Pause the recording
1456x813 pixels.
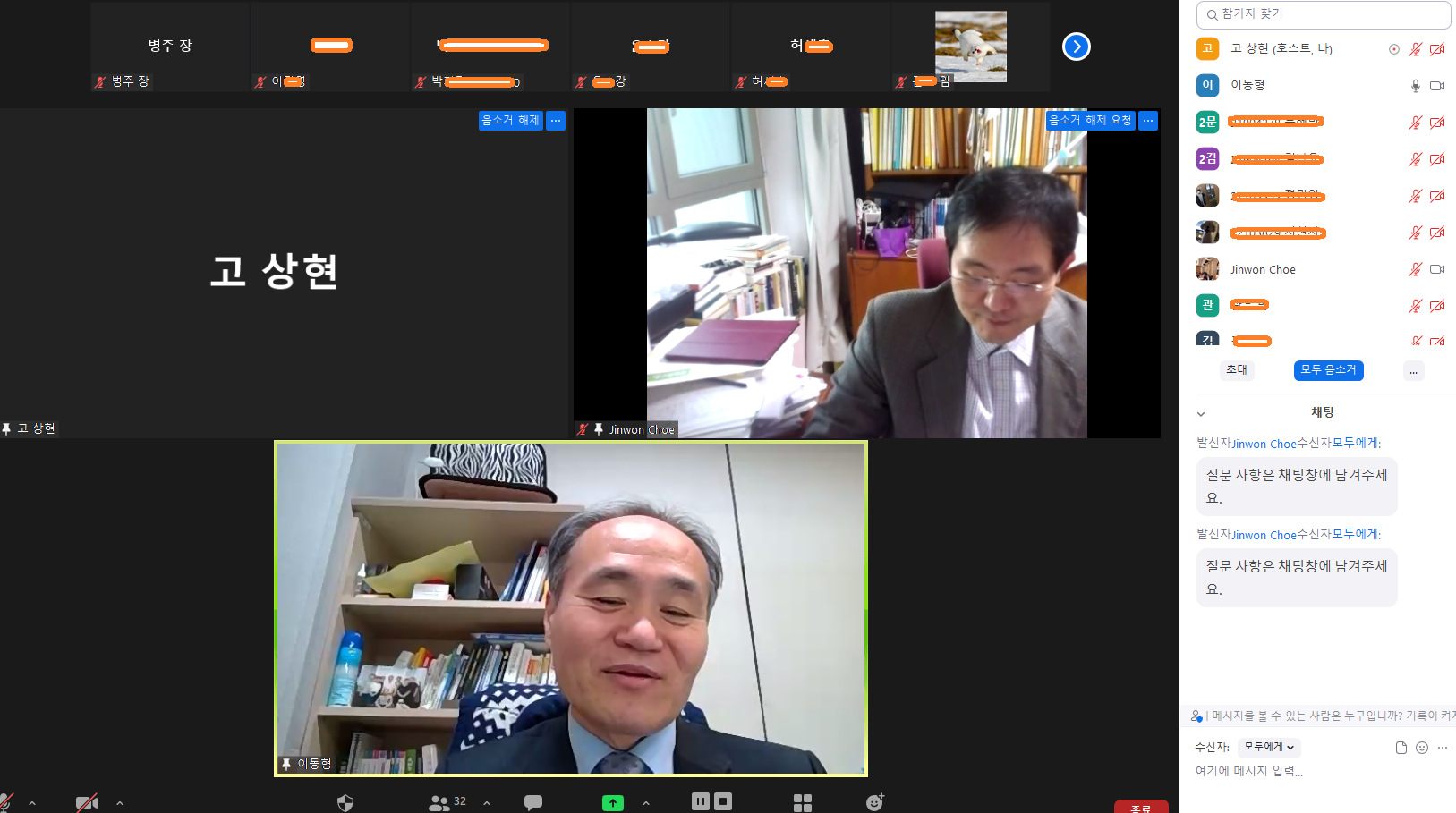(x=701, y=801)
